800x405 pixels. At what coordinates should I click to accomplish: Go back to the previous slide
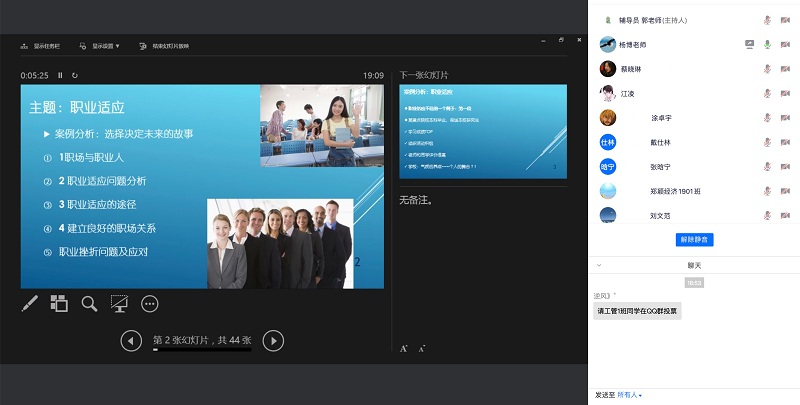coord(131,341)
